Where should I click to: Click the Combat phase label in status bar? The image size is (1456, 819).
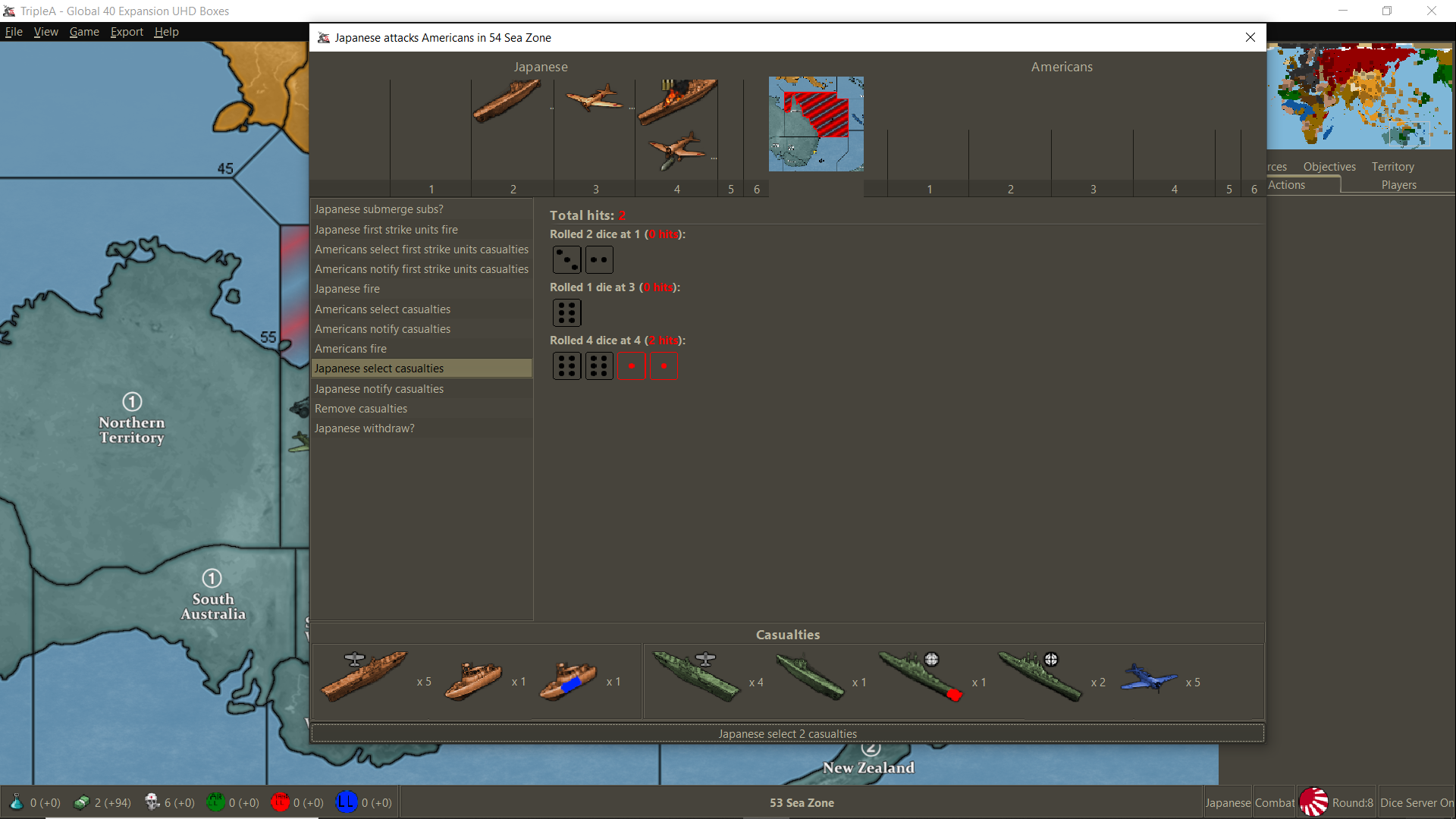pos(1275,802)
